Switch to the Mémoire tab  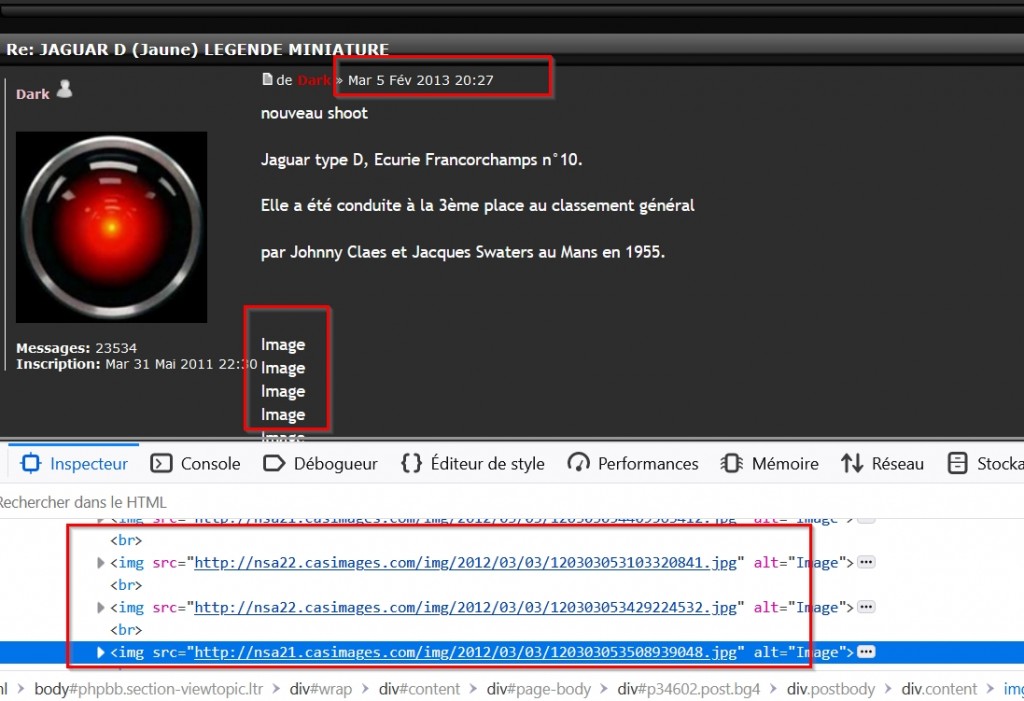[x=769, y=463]
